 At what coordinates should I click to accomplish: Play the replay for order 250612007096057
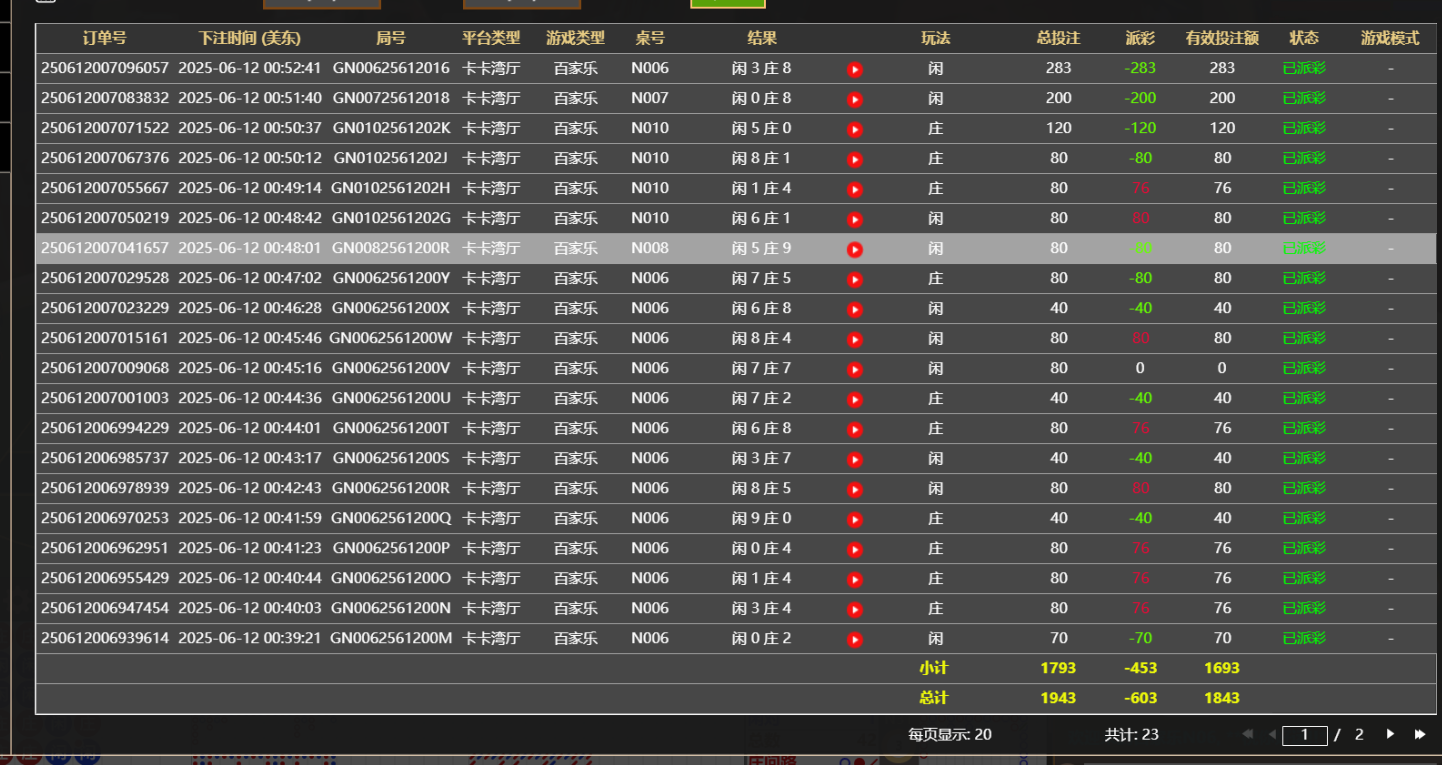pos(855,68)
